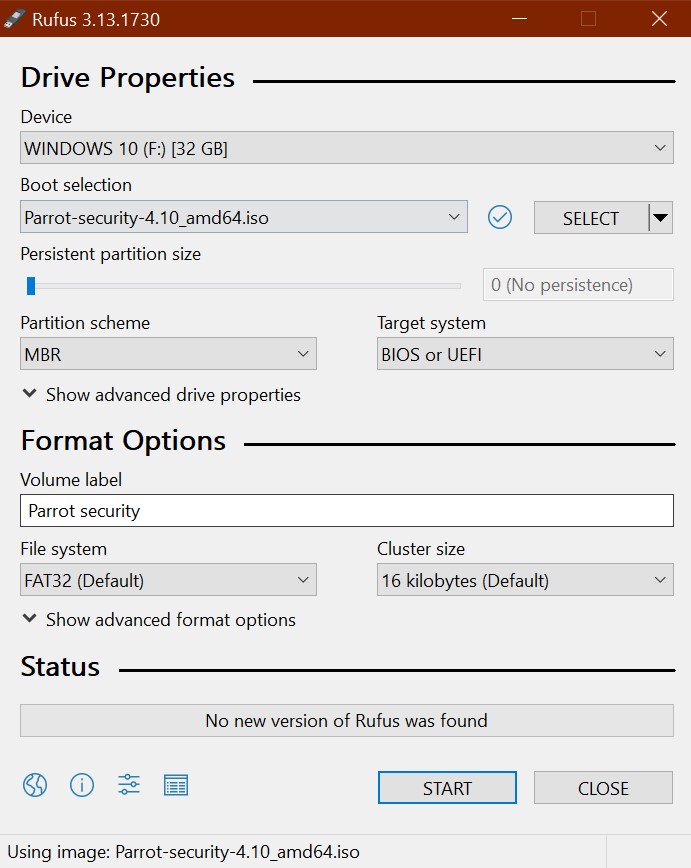Minimize the Rufus window
Viewport: 691px width, 868px height.
pos(519,18)
